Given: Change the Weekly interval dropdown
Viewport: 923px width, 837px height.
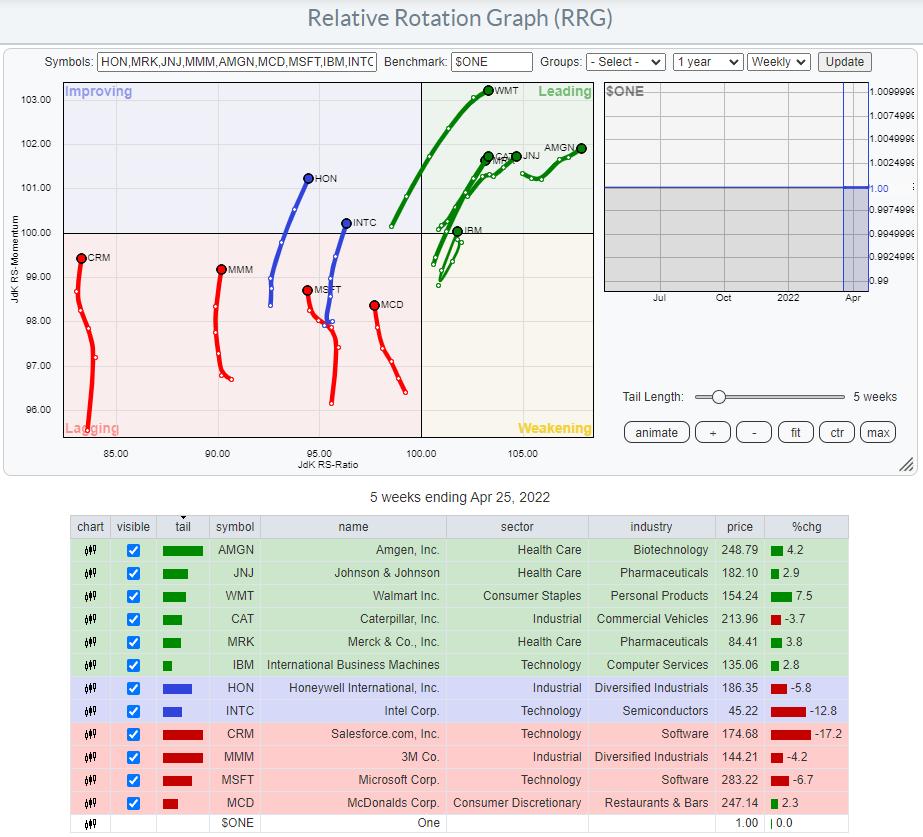Looking at the screenshot, I should [x=778, y=62].
